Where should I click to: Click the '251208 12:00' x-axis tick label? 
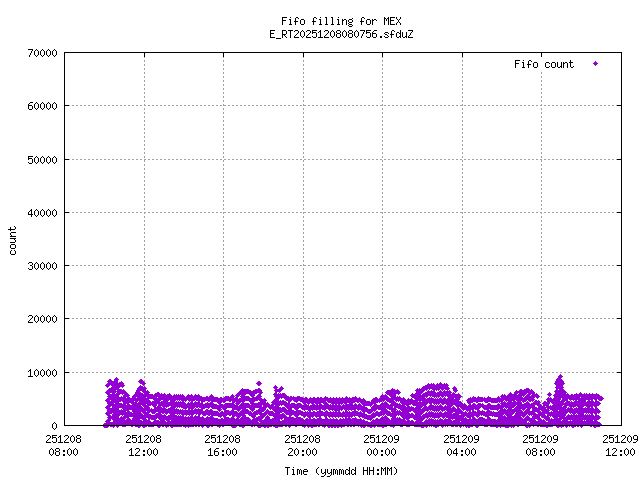tap(143, 445)
